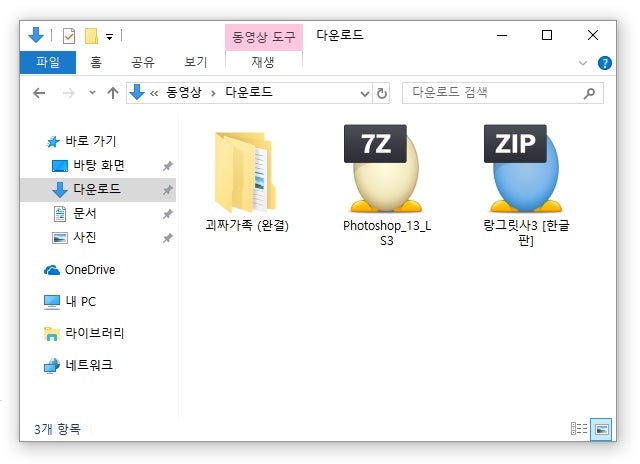
Task: Open the 재생 ribbon tab
Action: click(263, 62)
